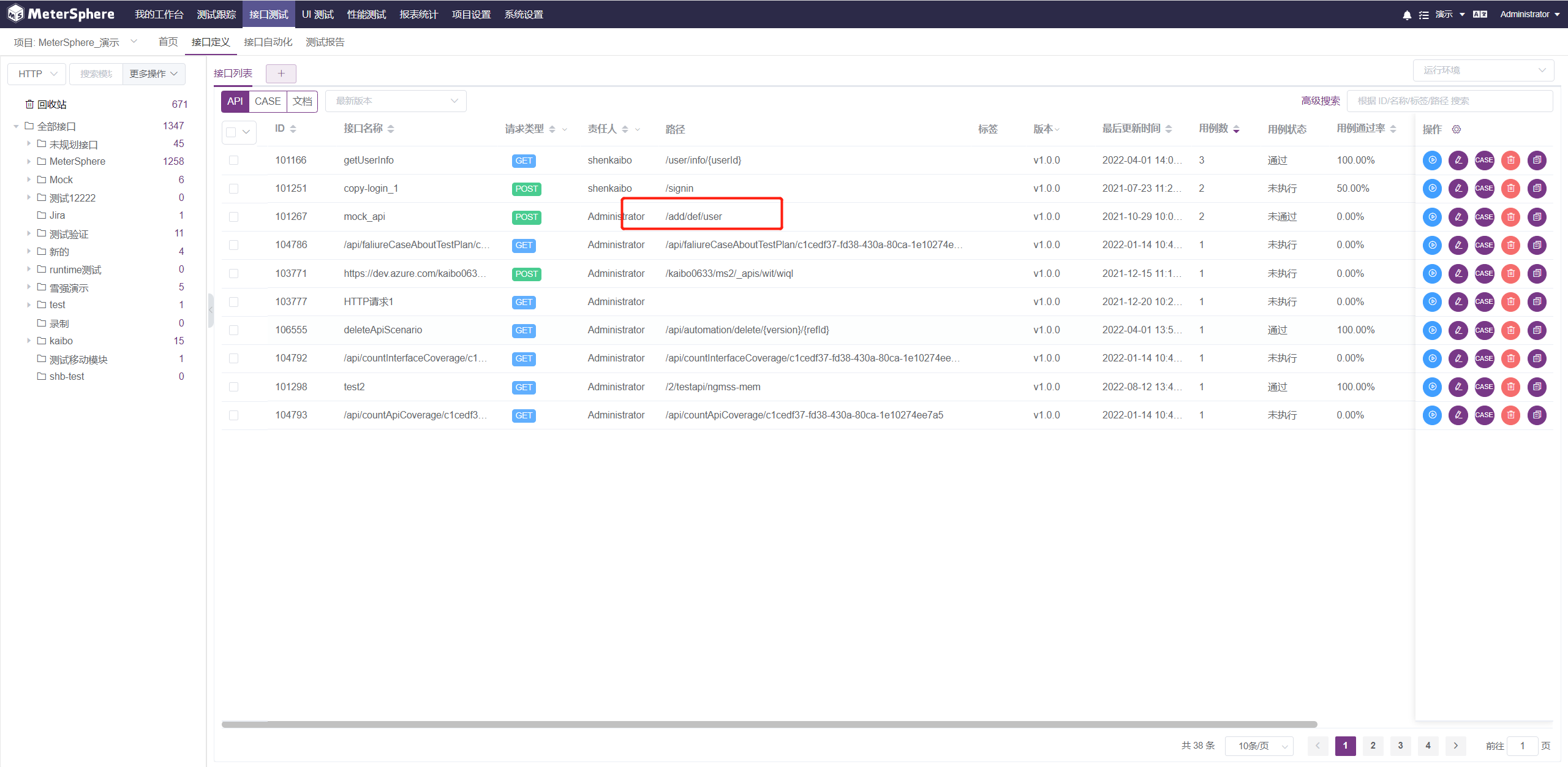Expand the MeterSphere module tree node
Image resolution: width=1568 pixels, height=767 pixels.
click(29, 161)
